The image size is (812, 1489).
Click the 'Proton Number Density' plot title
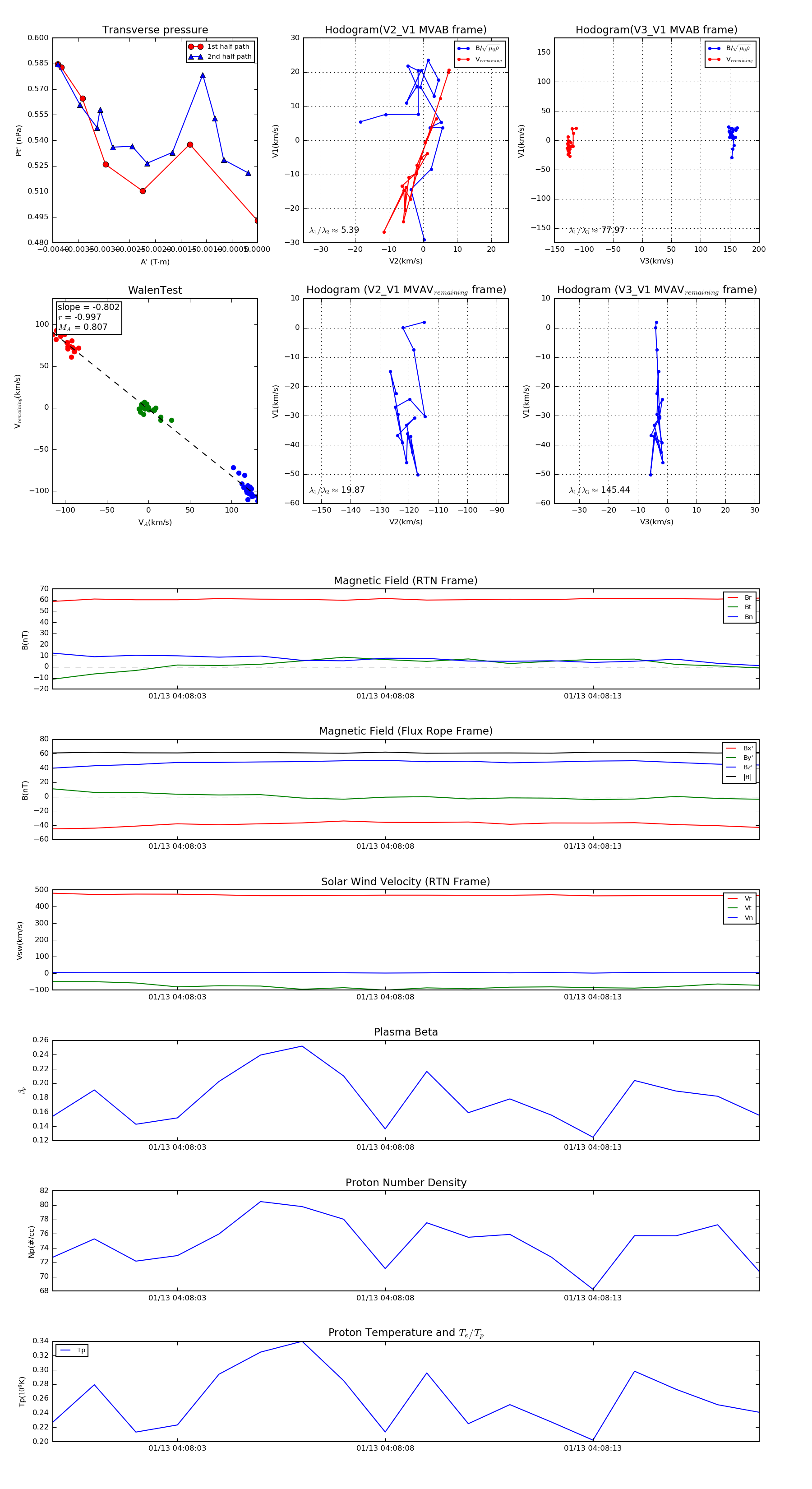406,1183
